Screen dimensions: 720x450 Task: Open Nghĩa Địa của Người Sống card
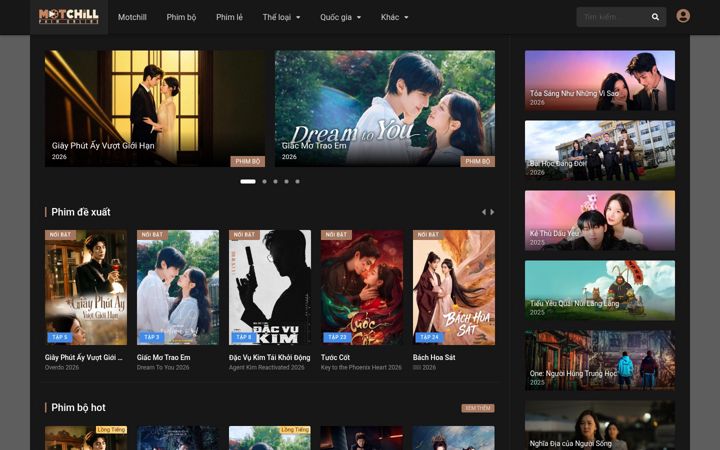click(x=600, y=425)
